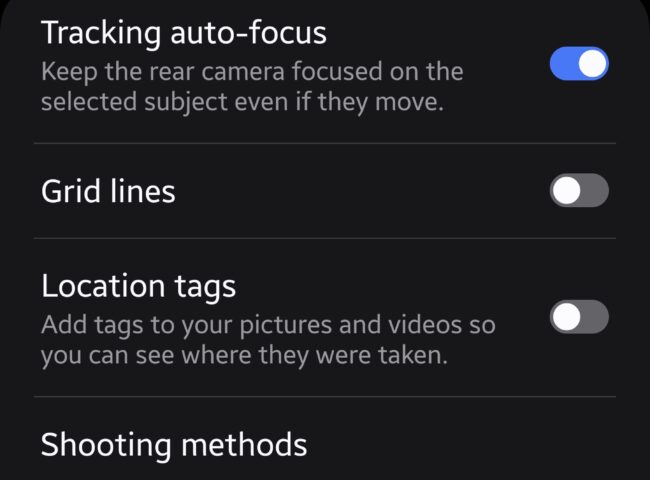This screenshot has width=650, height=480.
Task: Select the Grid lines label
Action: (108, 191)
